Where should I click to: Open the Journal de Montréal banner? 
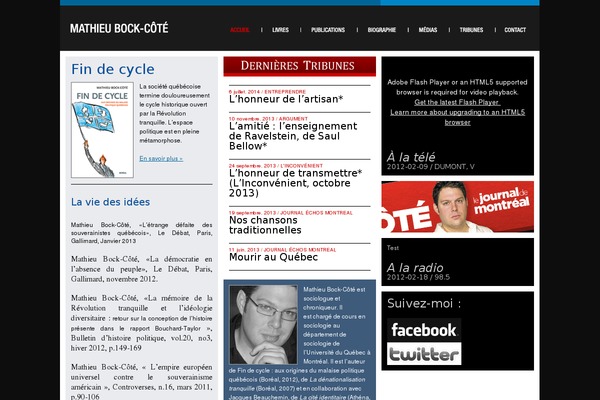coord(458,207)
